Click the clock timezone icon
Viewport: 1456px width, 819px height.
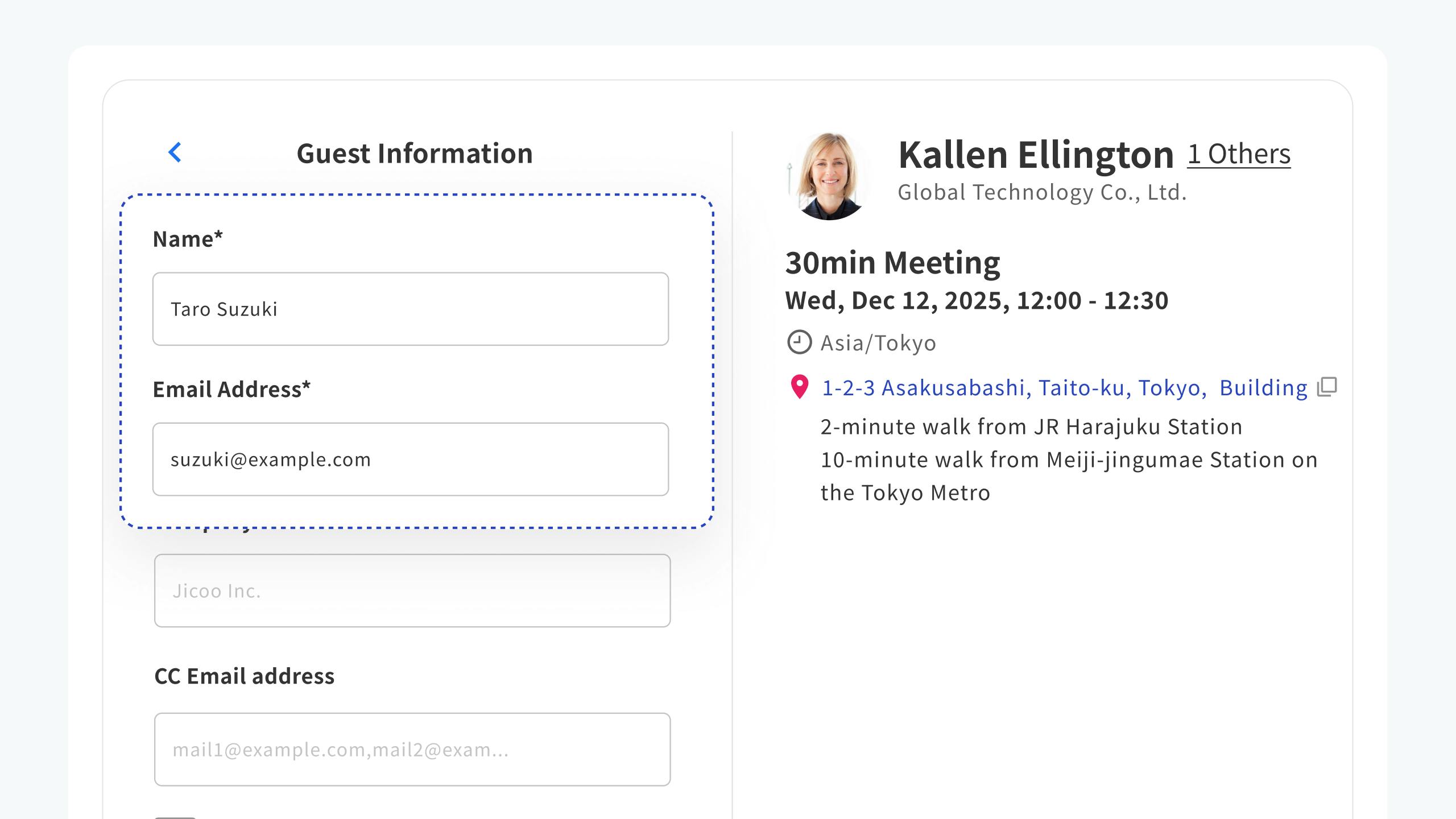(799, 342)
